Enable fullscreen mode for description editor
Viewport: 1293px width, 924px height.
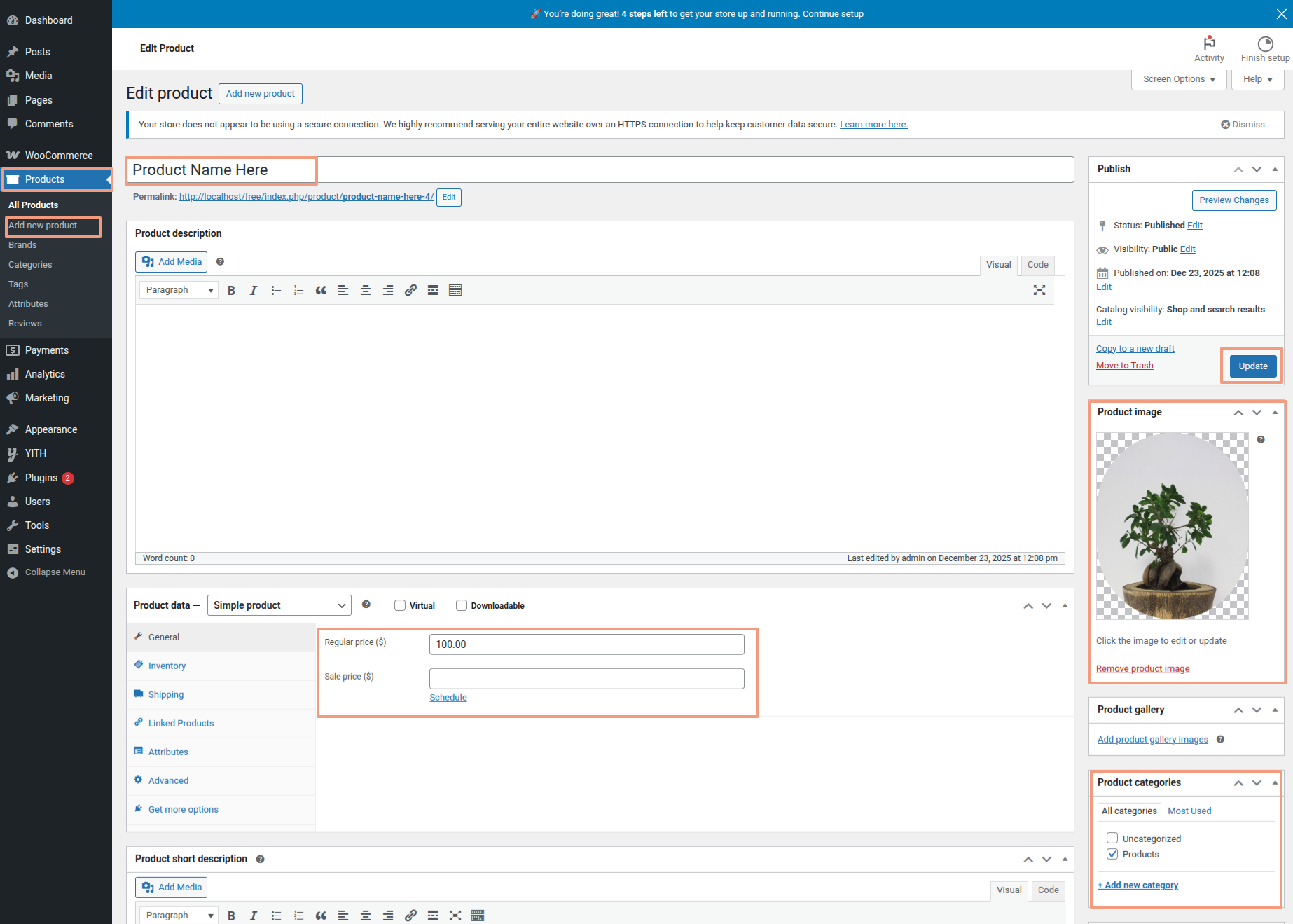pos(1039,290)
